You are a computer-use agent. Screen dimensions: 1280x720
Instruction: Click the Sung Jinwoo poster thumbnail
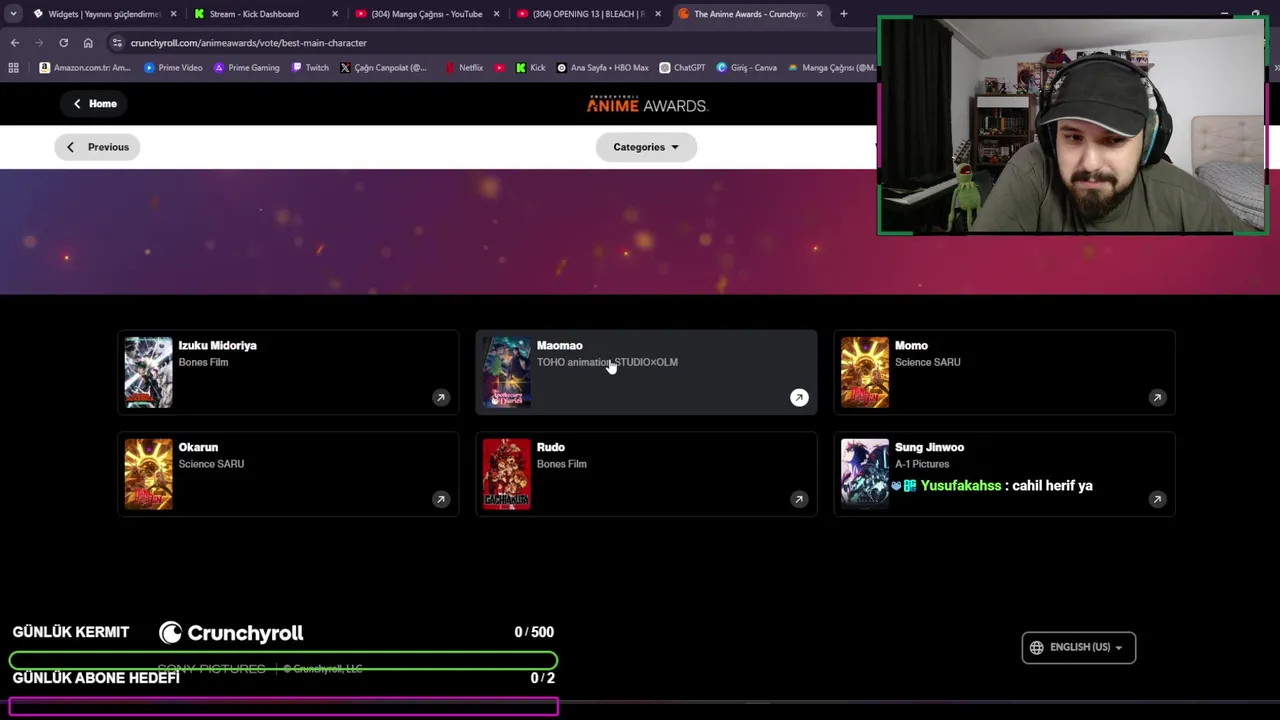pyautogui.click(x=864, y=474)
